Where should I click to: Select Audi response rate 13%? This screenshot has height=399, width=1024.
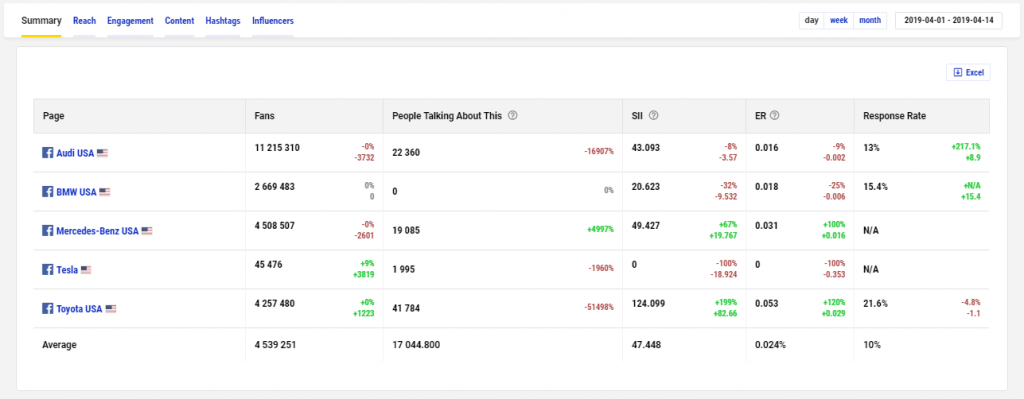pyautogui.click(x=871, y=148)
